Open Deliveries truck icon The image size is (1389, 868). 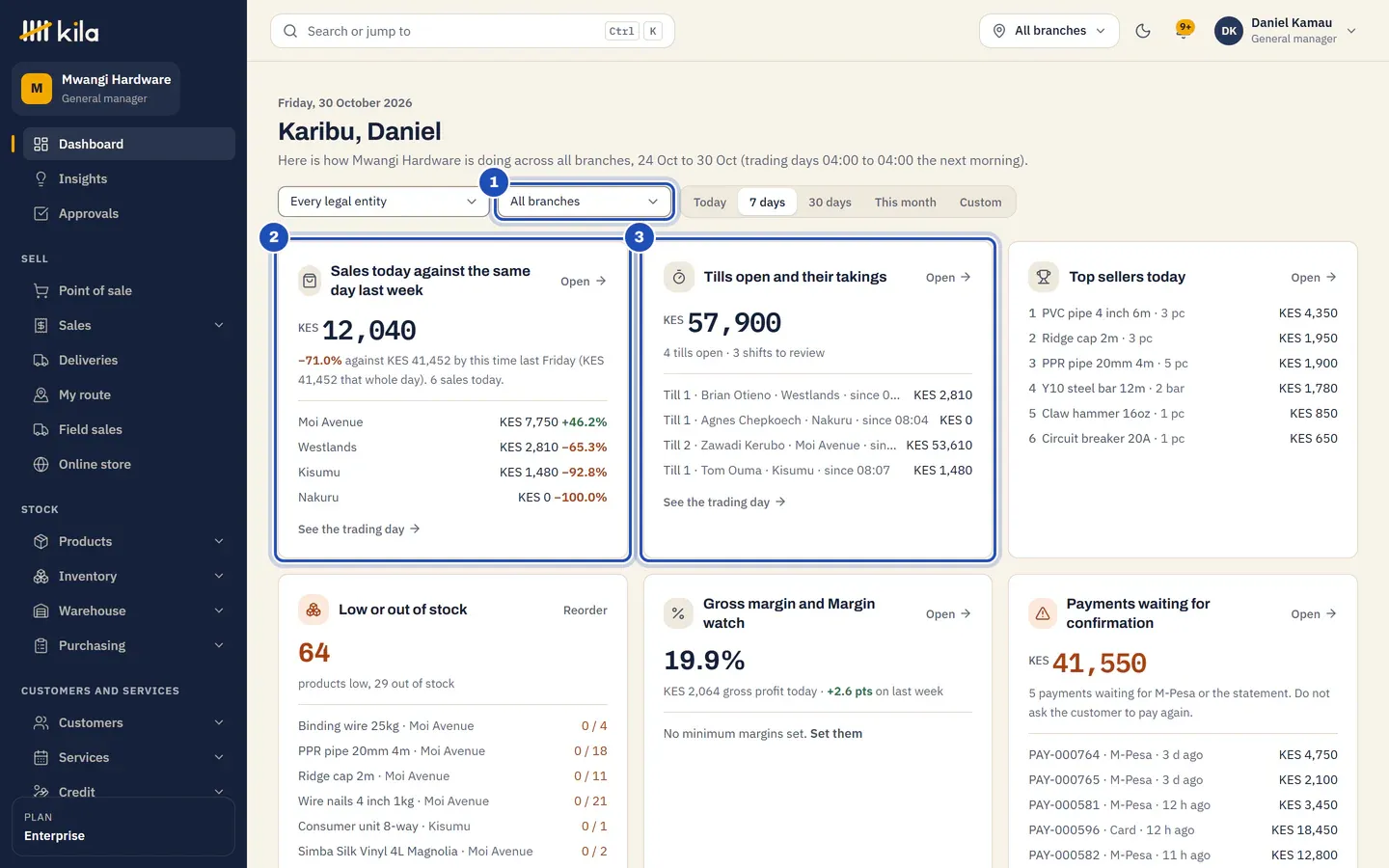tap(41, 360)
